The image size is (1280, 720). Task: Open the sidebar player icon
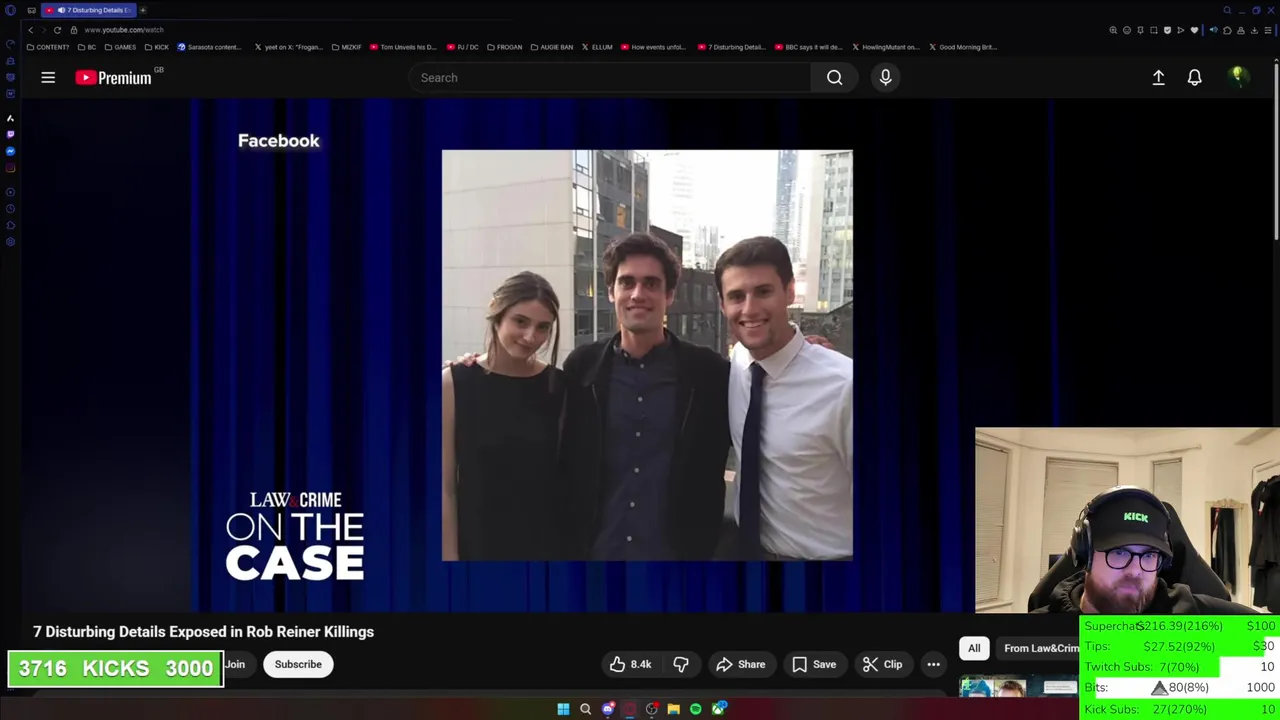point(10,191)
